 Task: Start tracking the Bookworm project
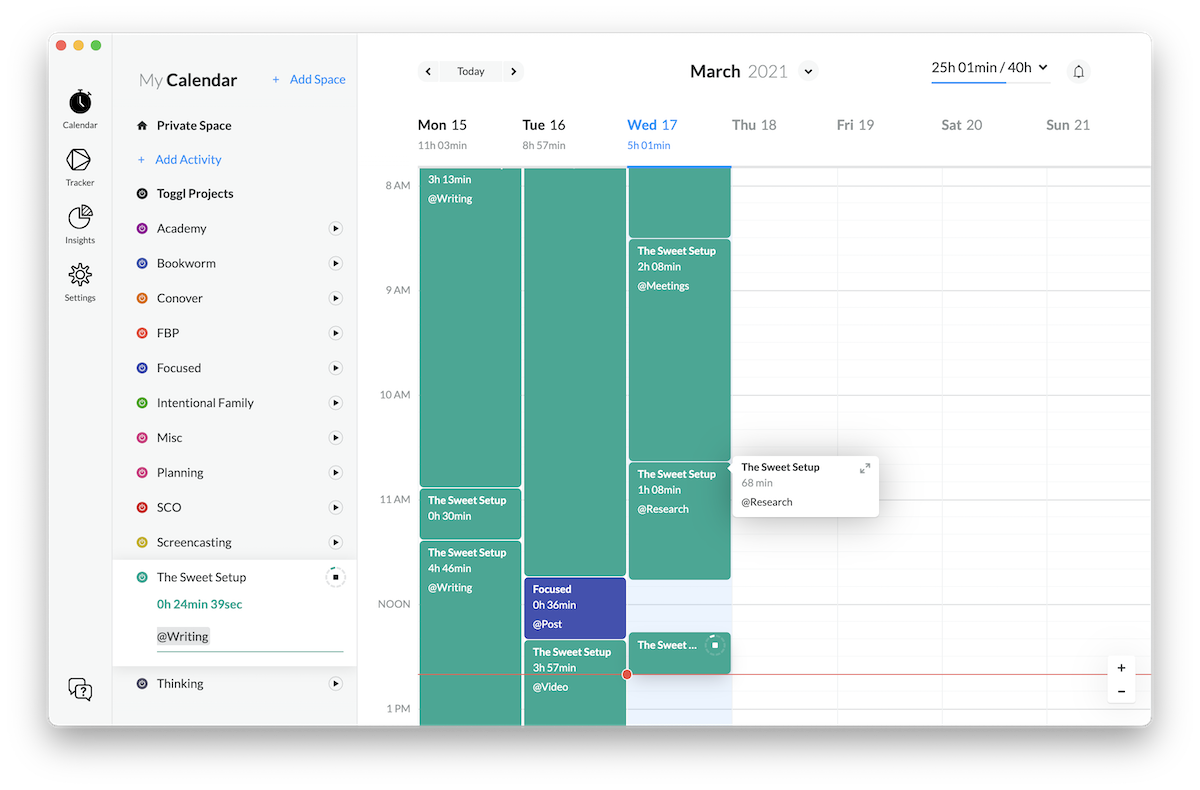[336, 264]
